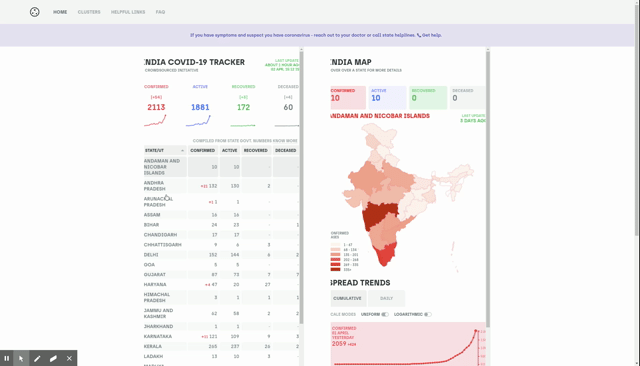Open the Clusters nav item
Screen dimensions: 640x366
pos(89,12)
